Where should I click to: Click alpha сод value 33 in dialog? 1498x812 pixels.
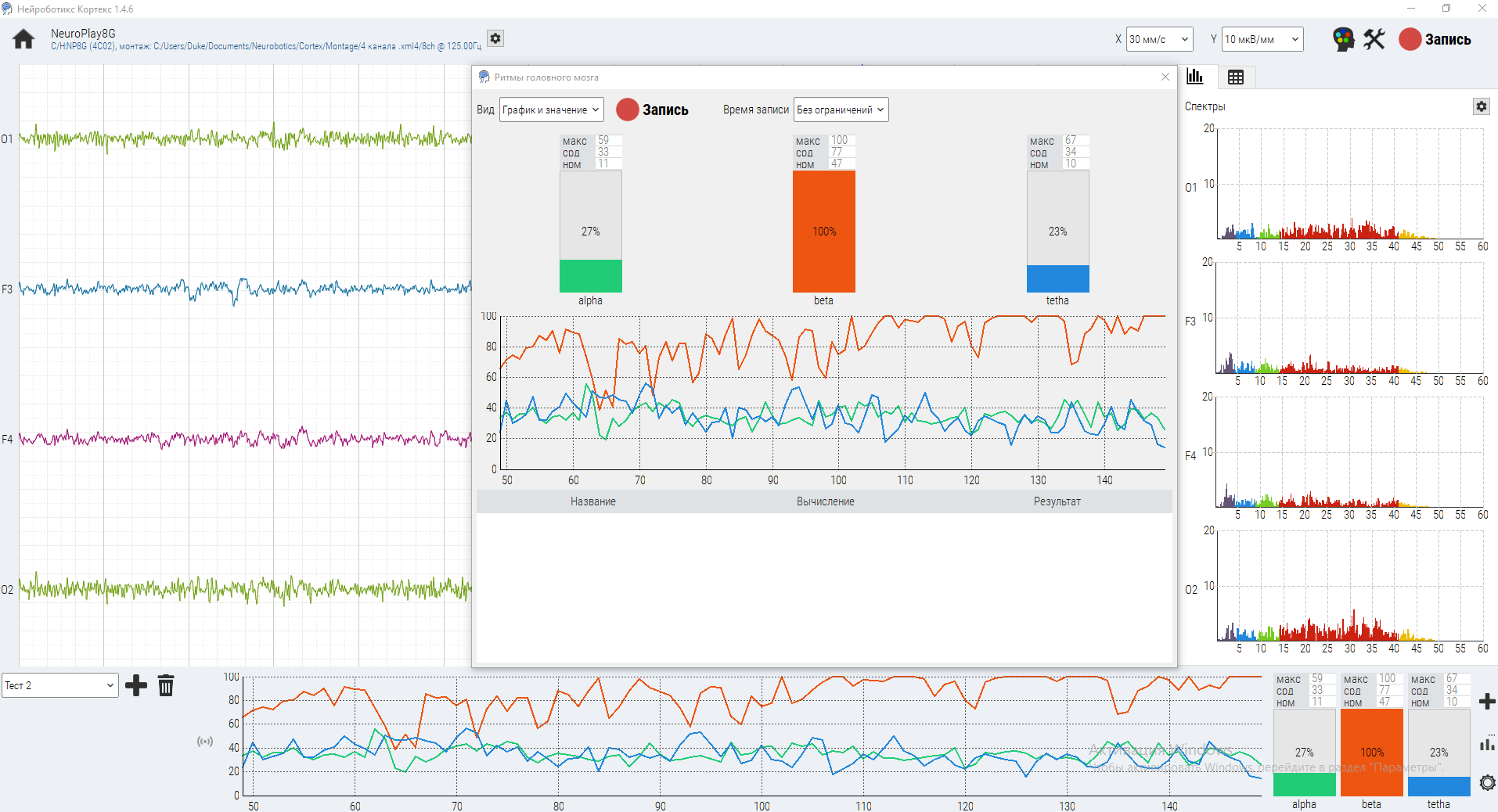(x=609, y=153)
